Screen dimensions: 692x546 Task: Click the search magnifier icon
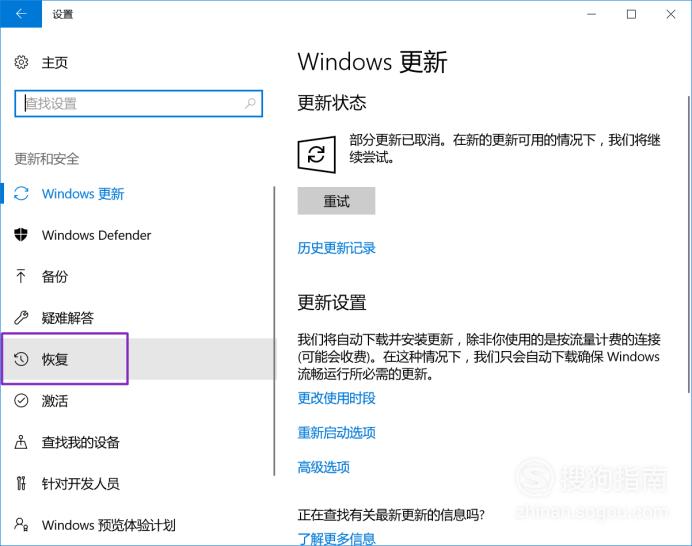[250, 104]
